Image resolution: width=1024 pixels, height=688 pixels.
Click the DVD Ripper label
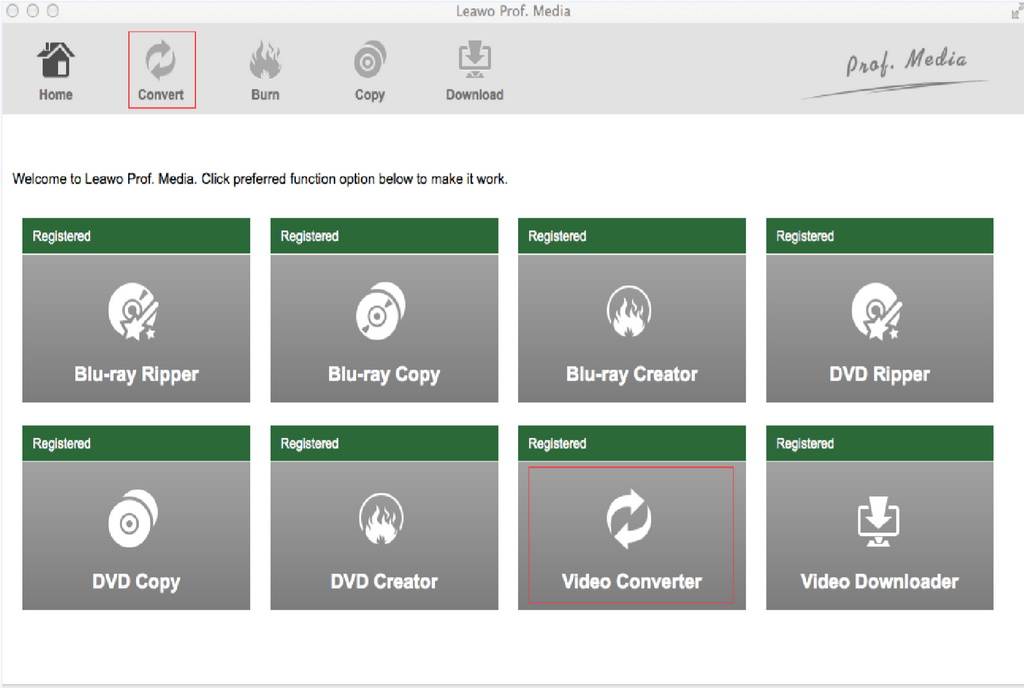879,375
